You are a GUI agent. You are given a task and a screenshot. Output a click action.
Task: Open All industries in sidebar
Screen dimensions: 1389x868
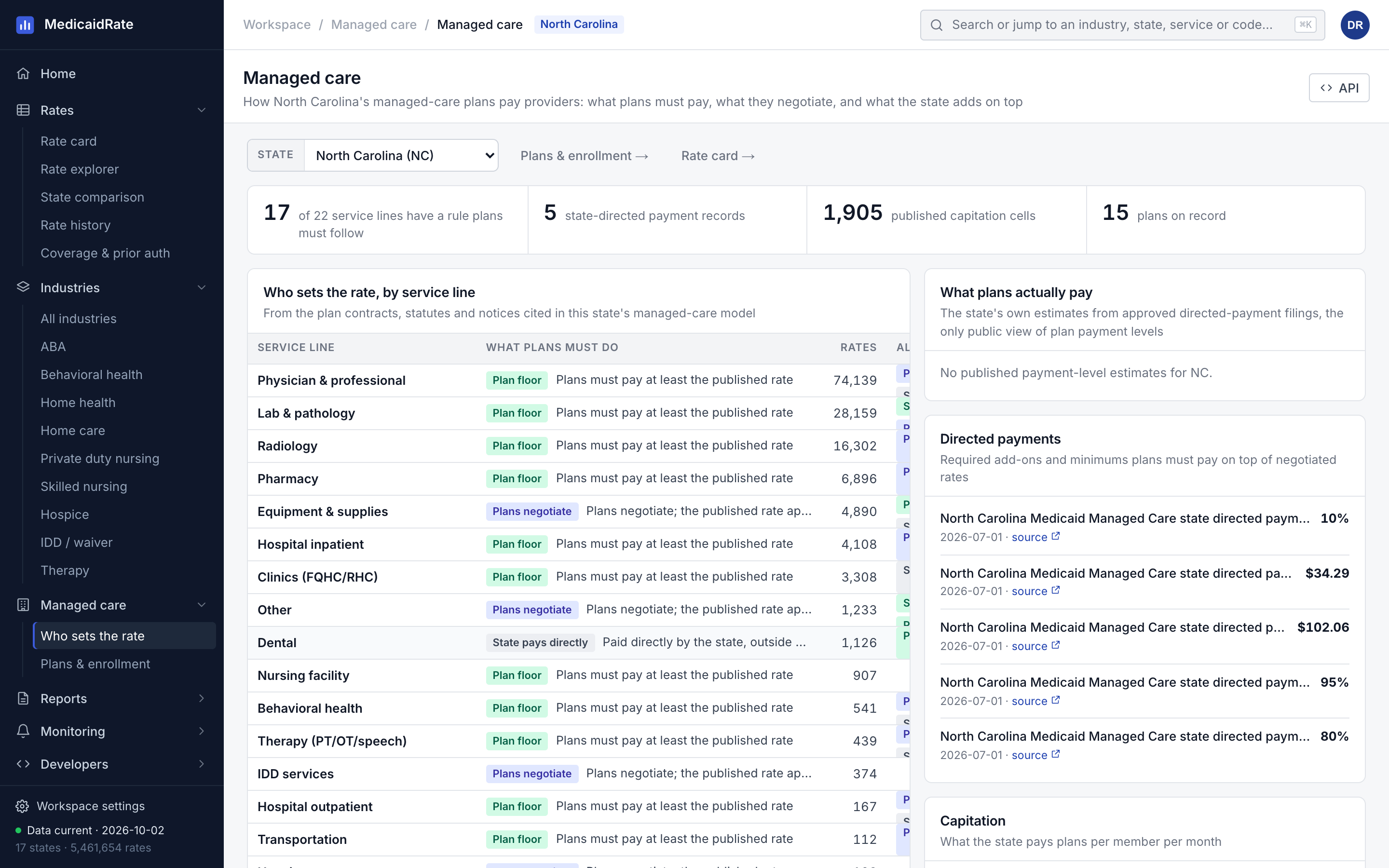pyautogui.click(x=78, y=319)
